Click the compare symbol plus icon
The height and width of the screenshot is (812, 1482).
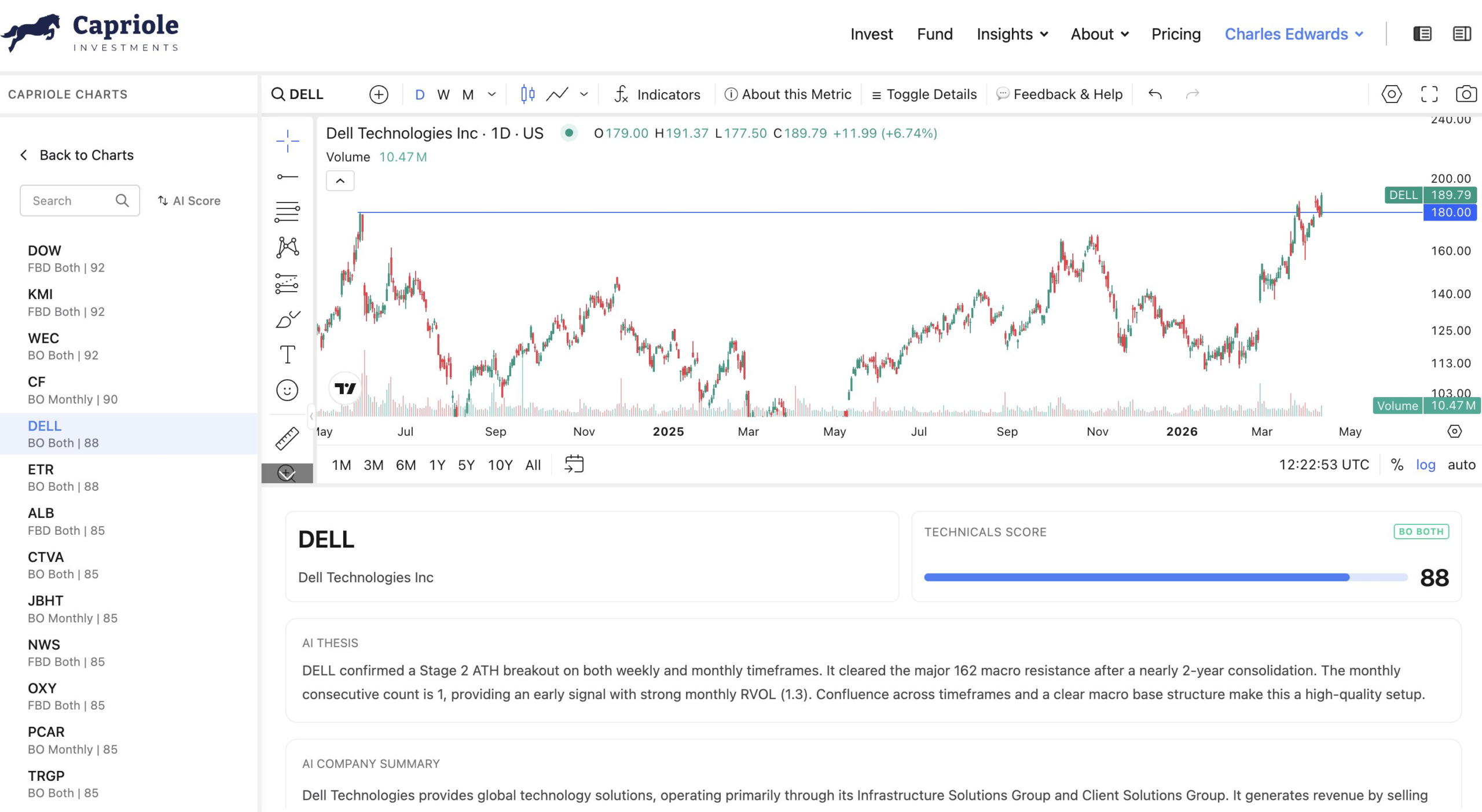379,94
